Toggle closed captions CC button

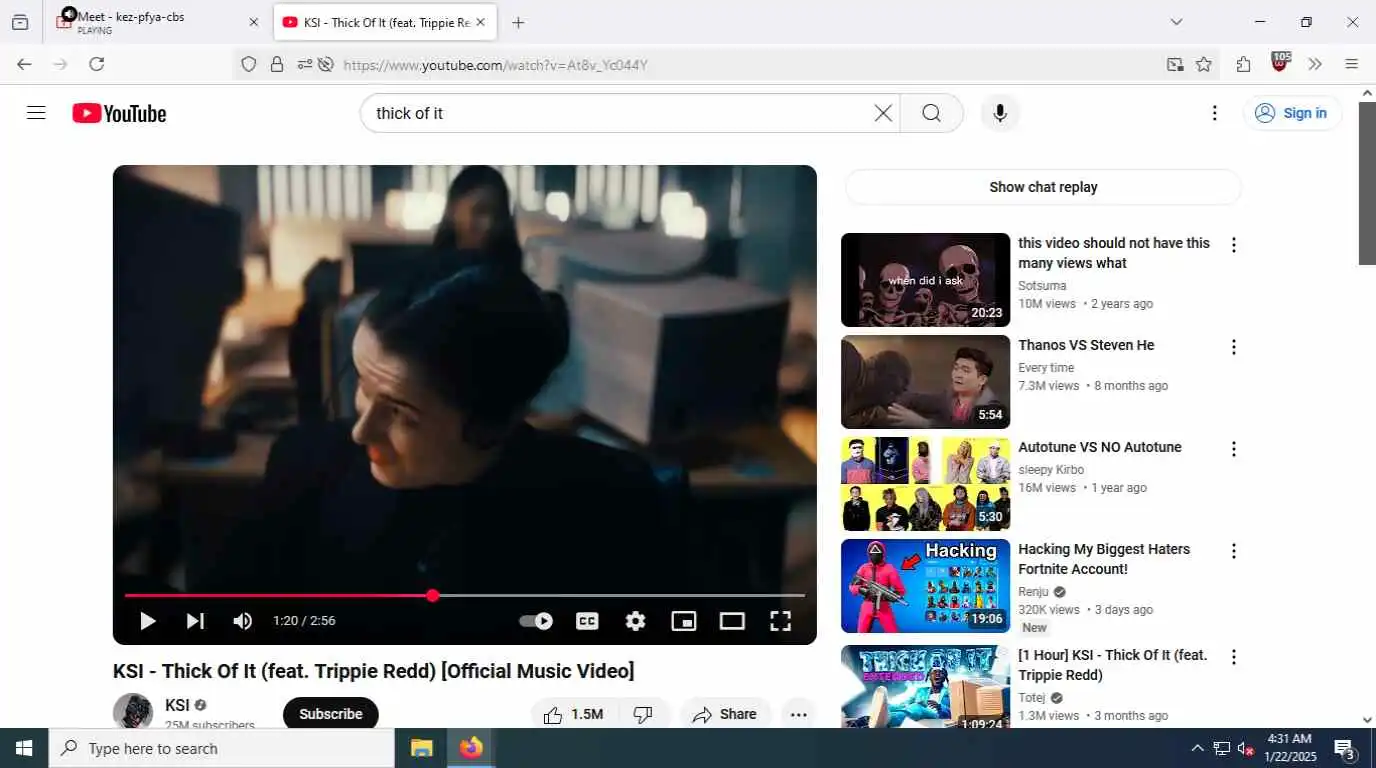click(587, 621)
